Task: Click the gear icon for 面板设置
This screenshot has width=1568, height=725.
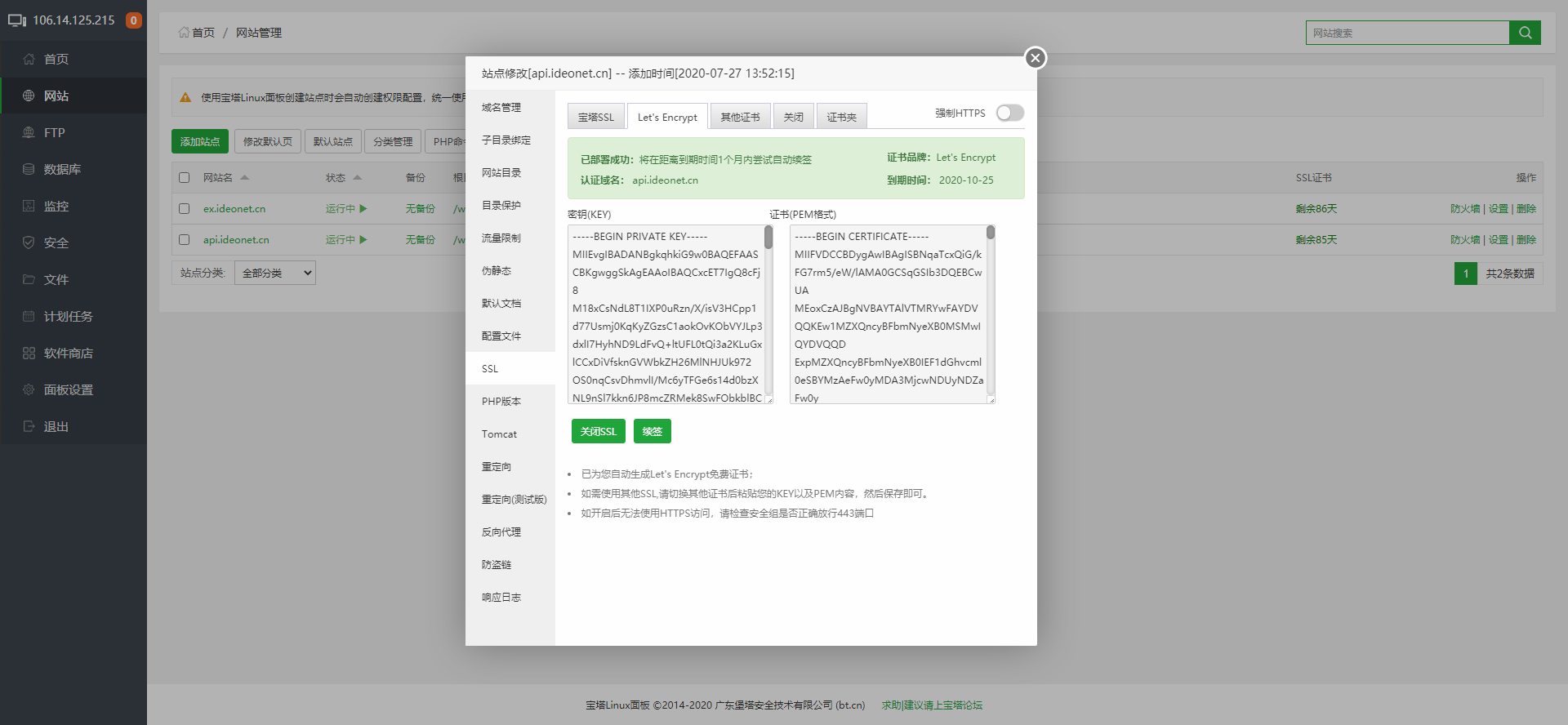Action: pos(29,389)
